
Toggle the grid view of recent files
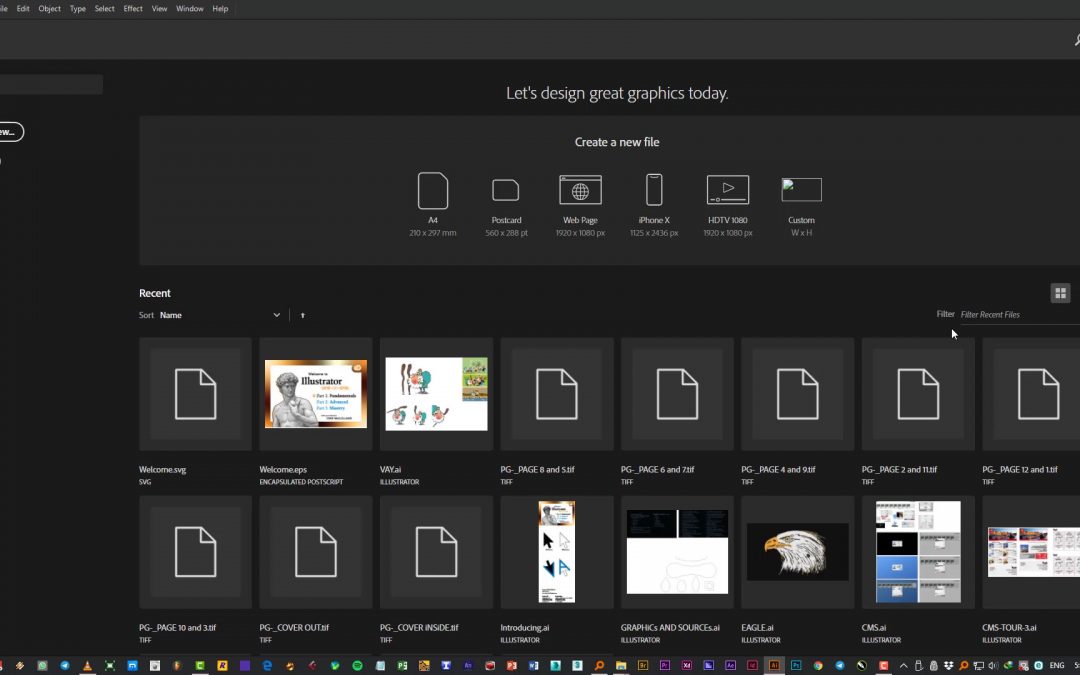1060,293
